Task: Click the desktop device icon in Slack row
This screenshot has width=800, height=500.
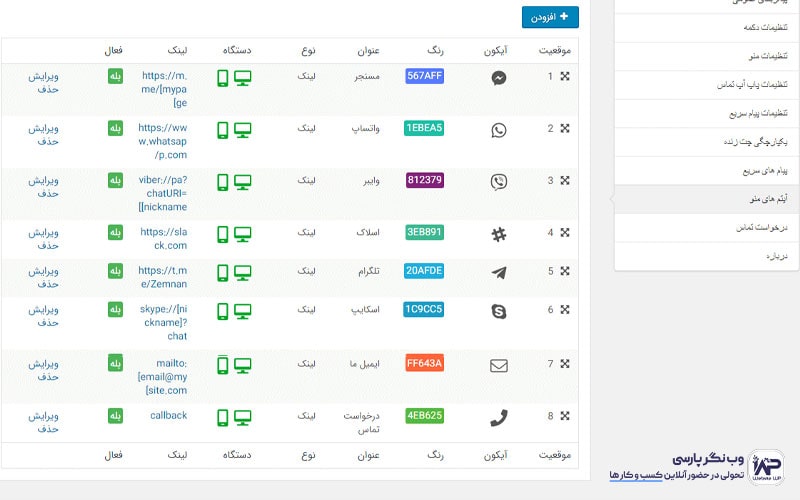Action: tap(242, 234)
